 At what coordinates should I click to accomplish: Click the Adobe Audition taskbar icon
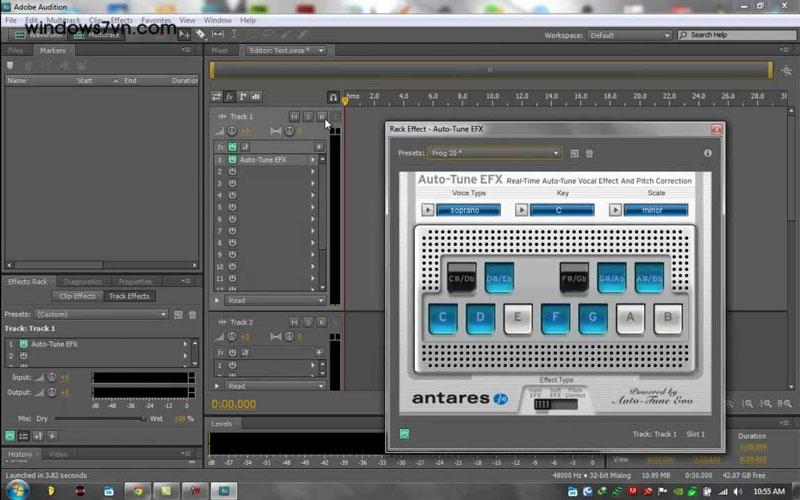tap(224, 491)
